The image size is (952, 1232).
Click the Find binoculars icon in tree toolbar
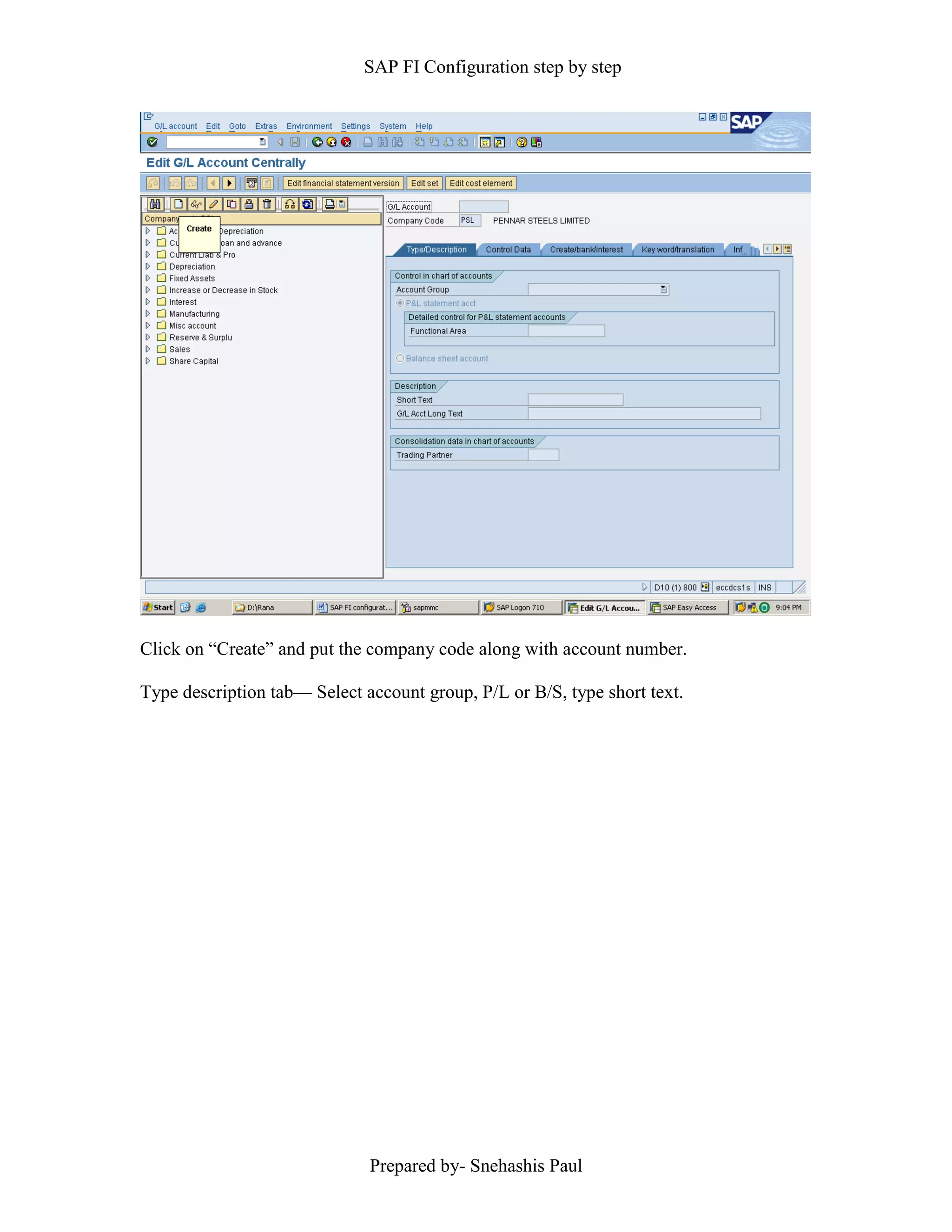[155, 204]
